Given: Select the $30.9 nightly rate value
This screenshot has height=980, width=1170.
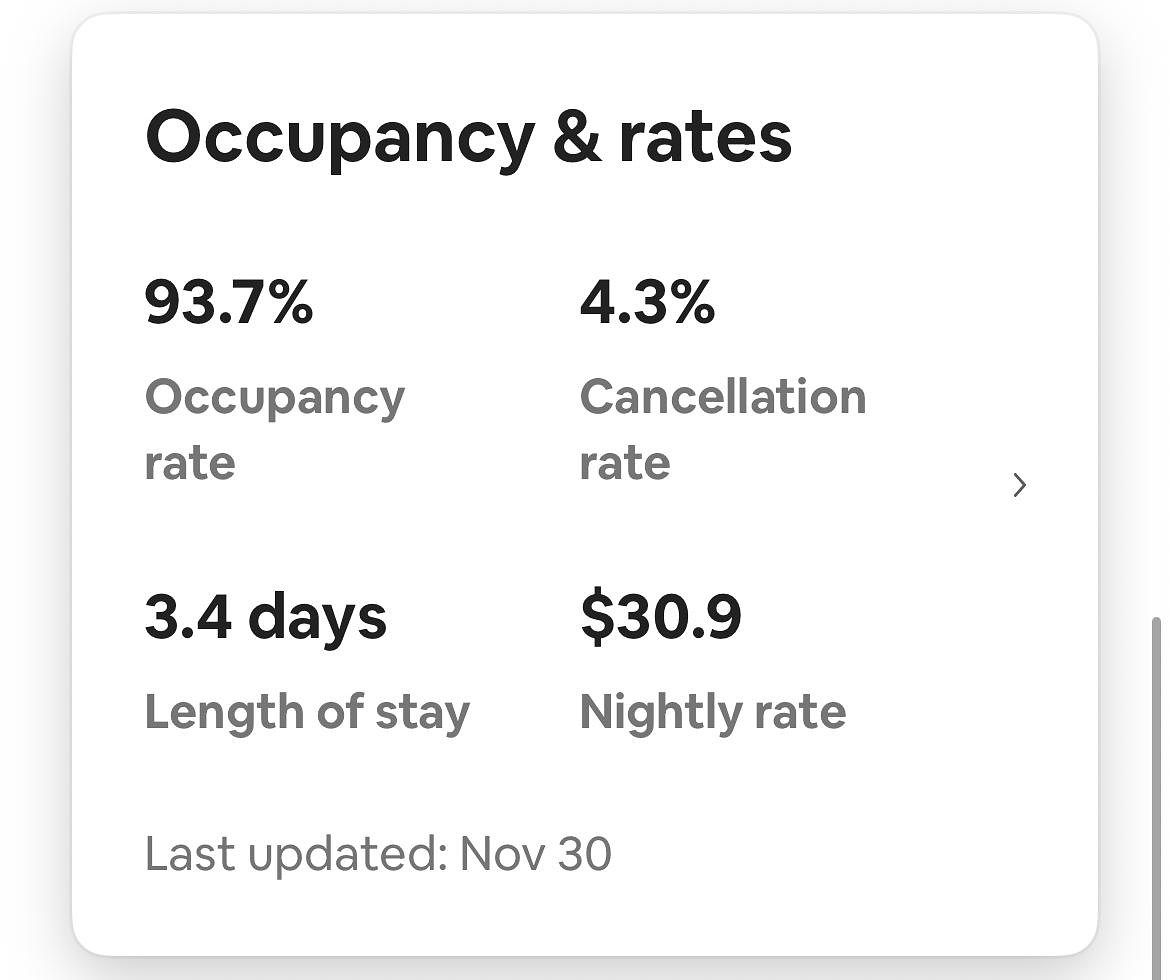Looking at the screenshot, I should coord(661,618).
